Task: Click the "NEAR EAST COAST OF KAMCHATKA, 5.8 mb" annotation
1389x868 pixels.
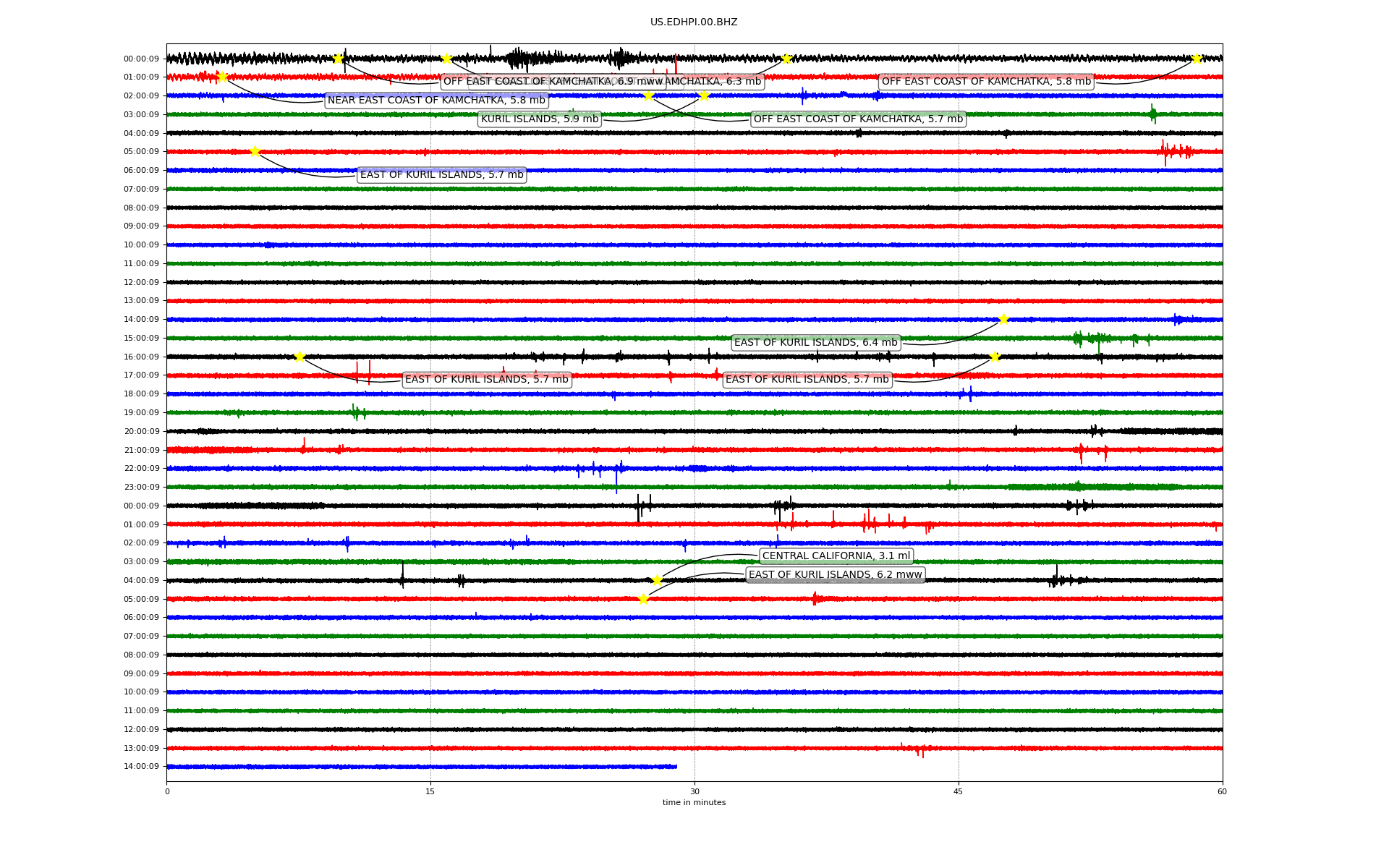Action: coord(436,101)
